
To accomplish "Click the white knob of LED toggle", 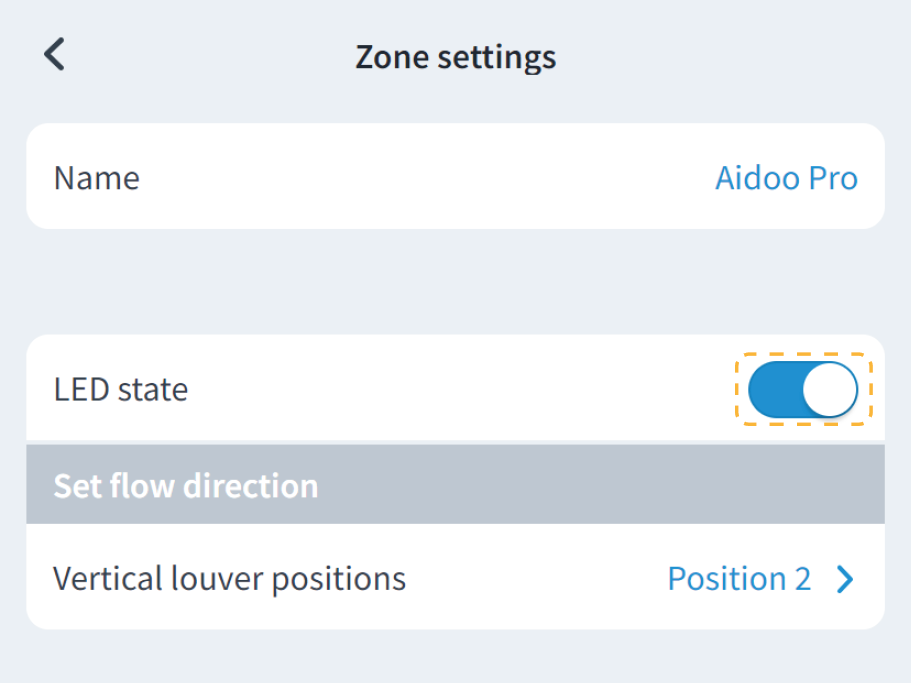I will tap(830, 389).
